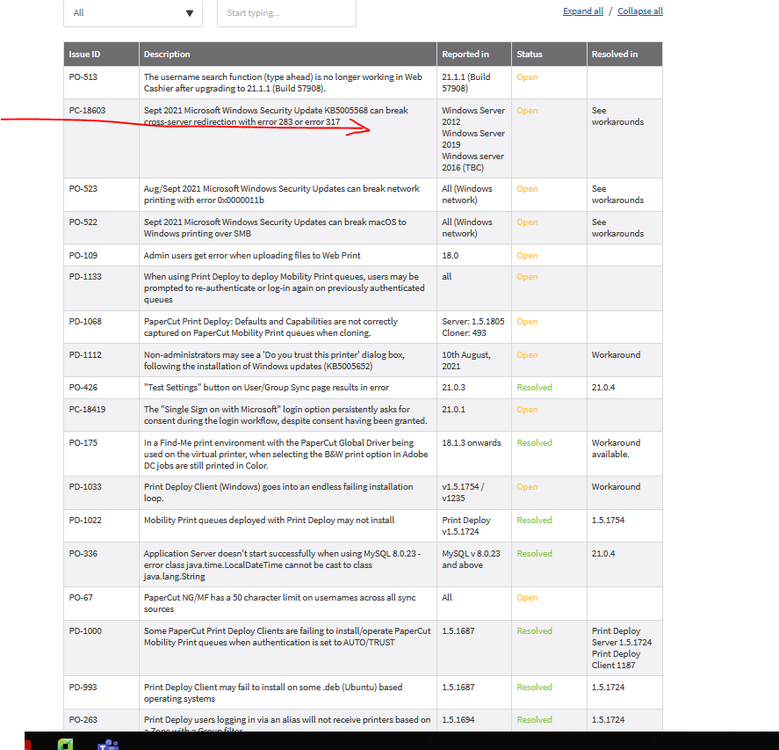Viewport: 779px width, 750px height.
Task: Click the .deb (Ubuntu) install failure description
Action: tap(273, 693)
